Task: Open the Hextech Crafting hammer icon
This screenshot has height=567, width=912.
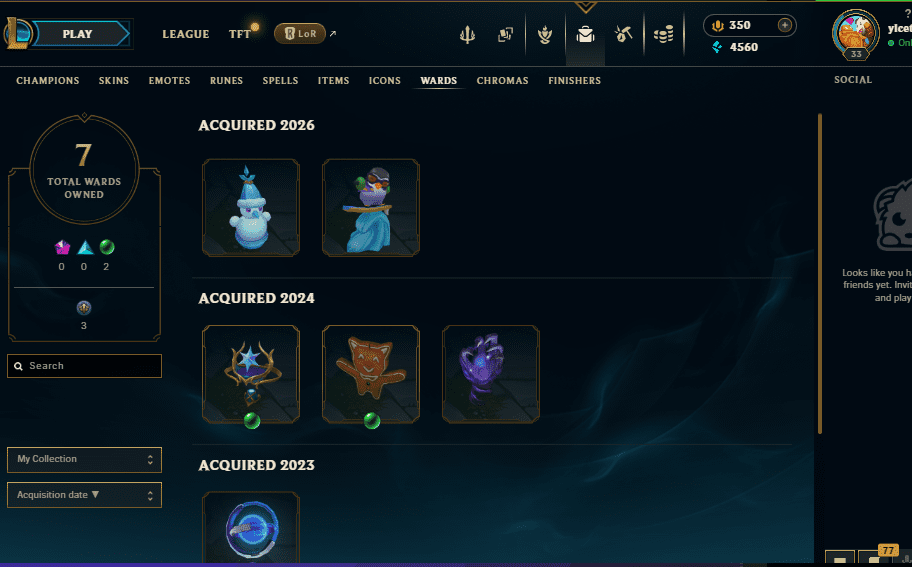Action: (624, 35)
